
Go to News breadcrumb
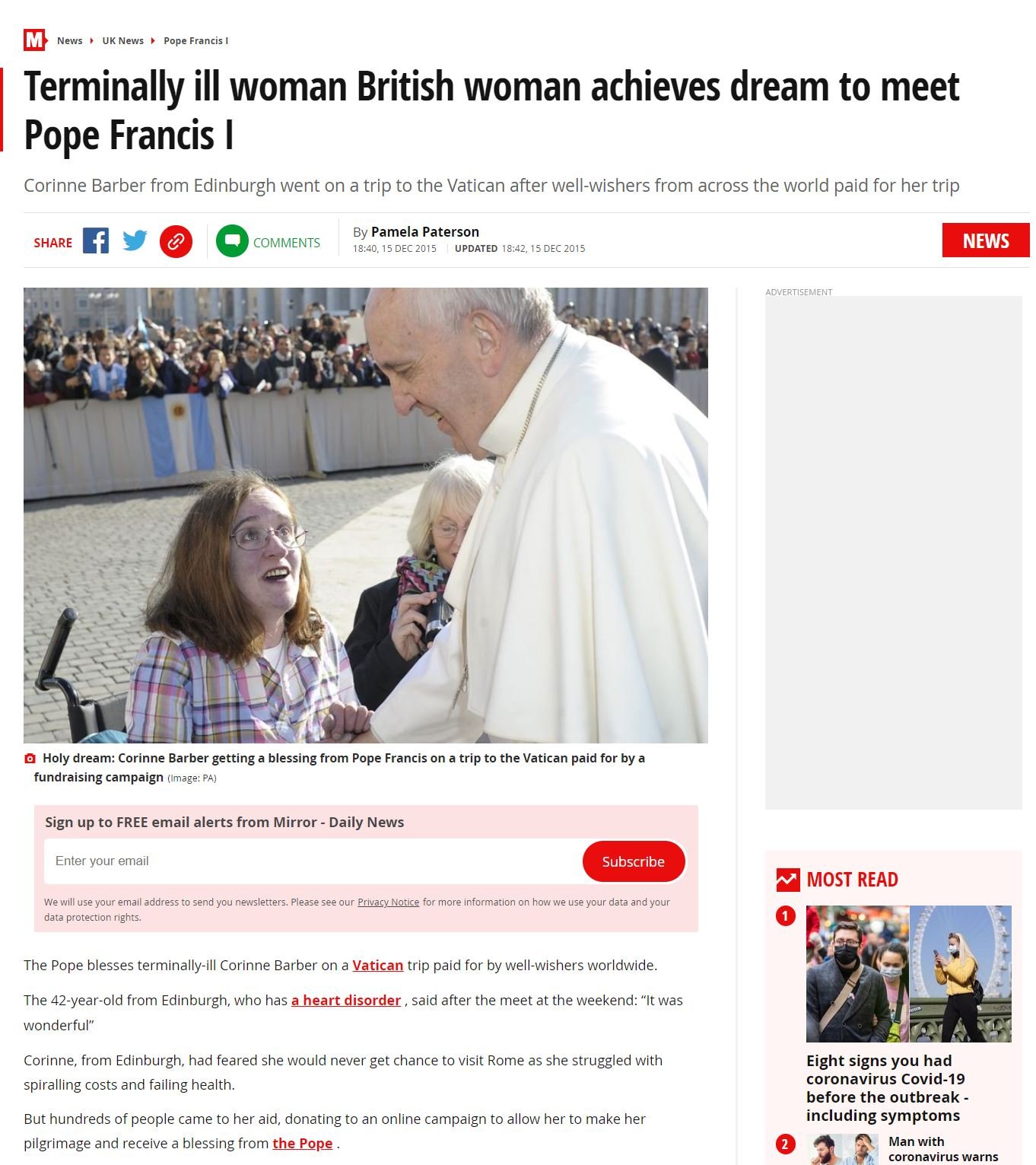(70, 40)
